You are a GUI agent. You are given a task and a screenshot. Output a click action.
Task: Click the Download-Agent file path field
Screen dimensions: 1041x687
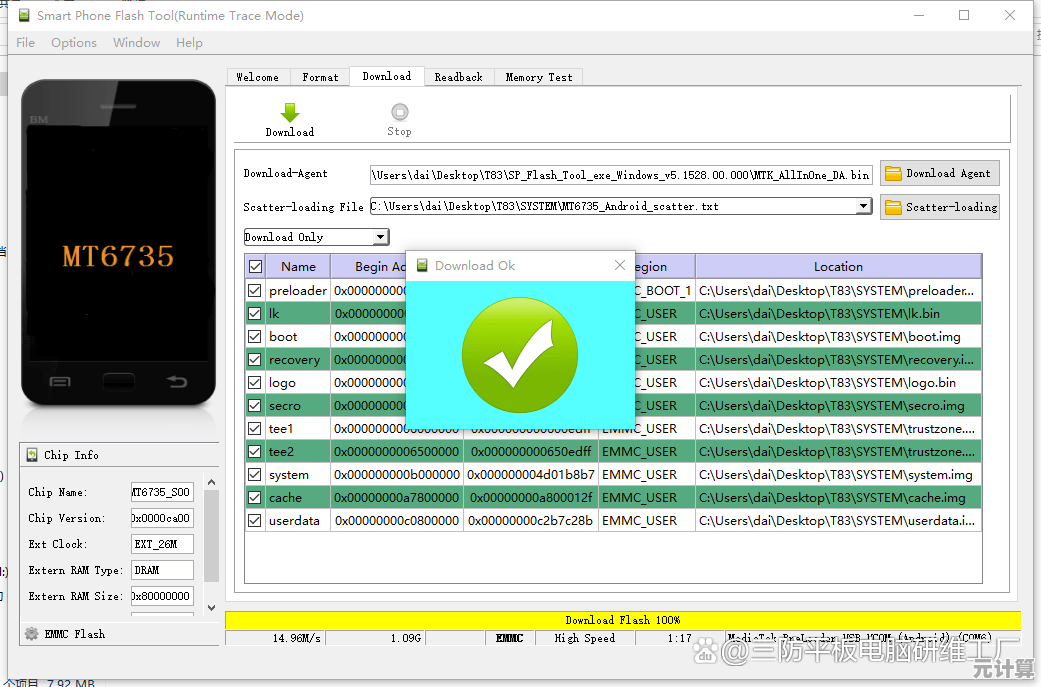pos(620,175)
